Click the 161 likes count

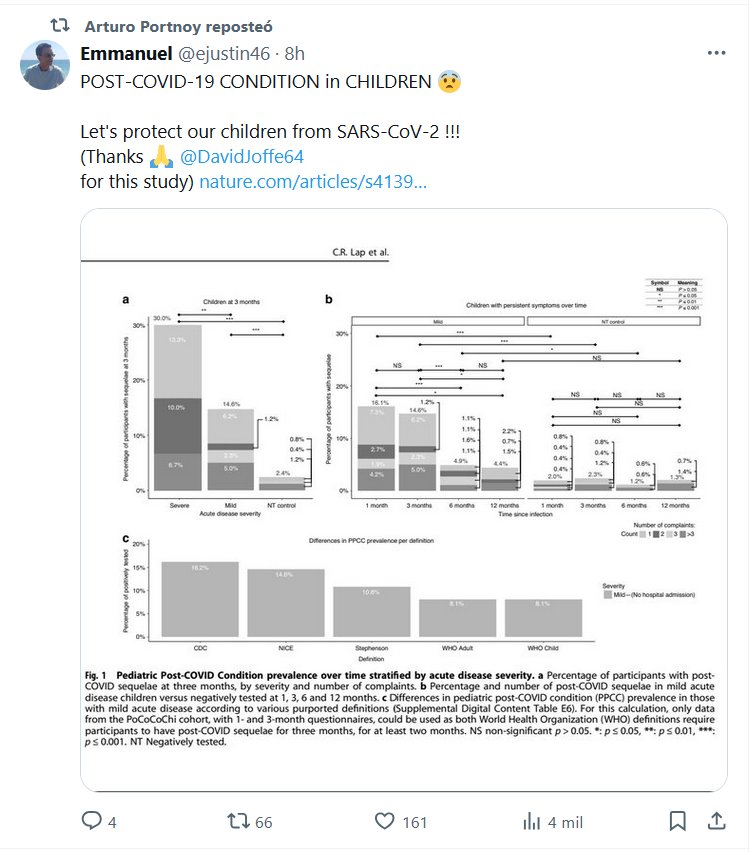415,822
